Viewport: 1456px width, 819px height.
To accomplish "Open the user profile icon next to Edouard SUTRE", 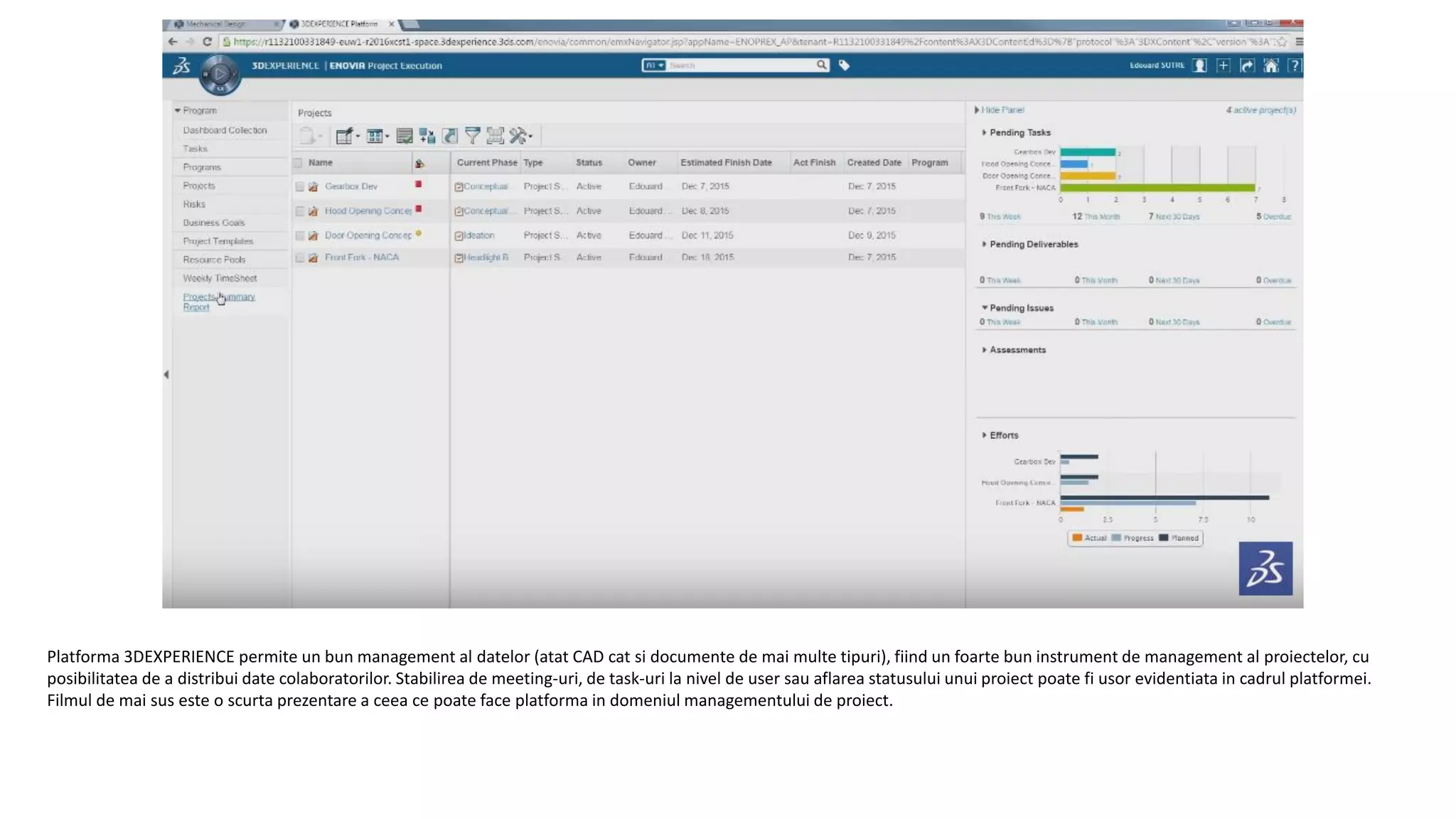I will (1199, 65).
